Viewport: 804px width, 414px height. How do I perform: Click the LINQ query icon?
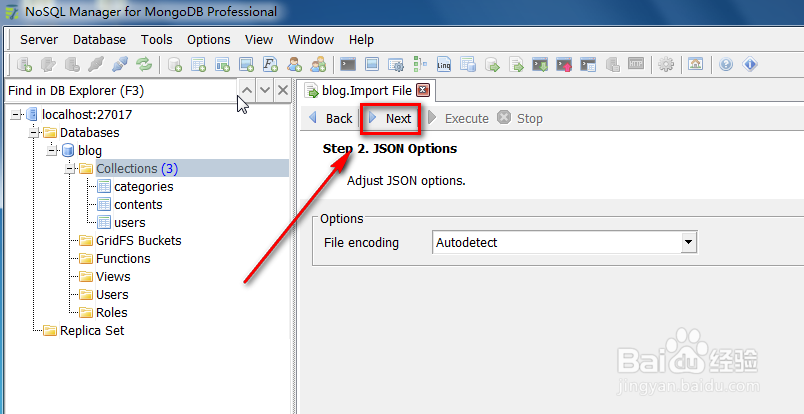[x=444, y=64]
